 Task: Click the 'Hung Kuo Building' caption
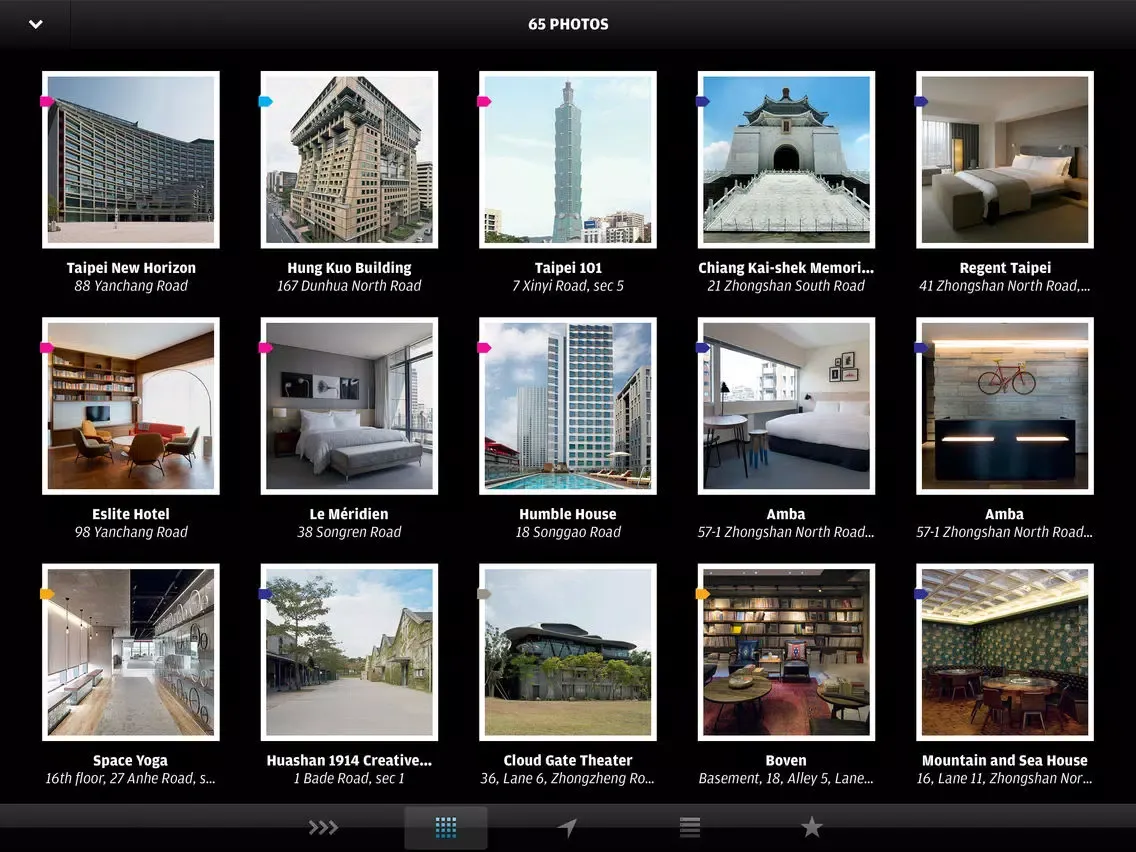point(349,268)
